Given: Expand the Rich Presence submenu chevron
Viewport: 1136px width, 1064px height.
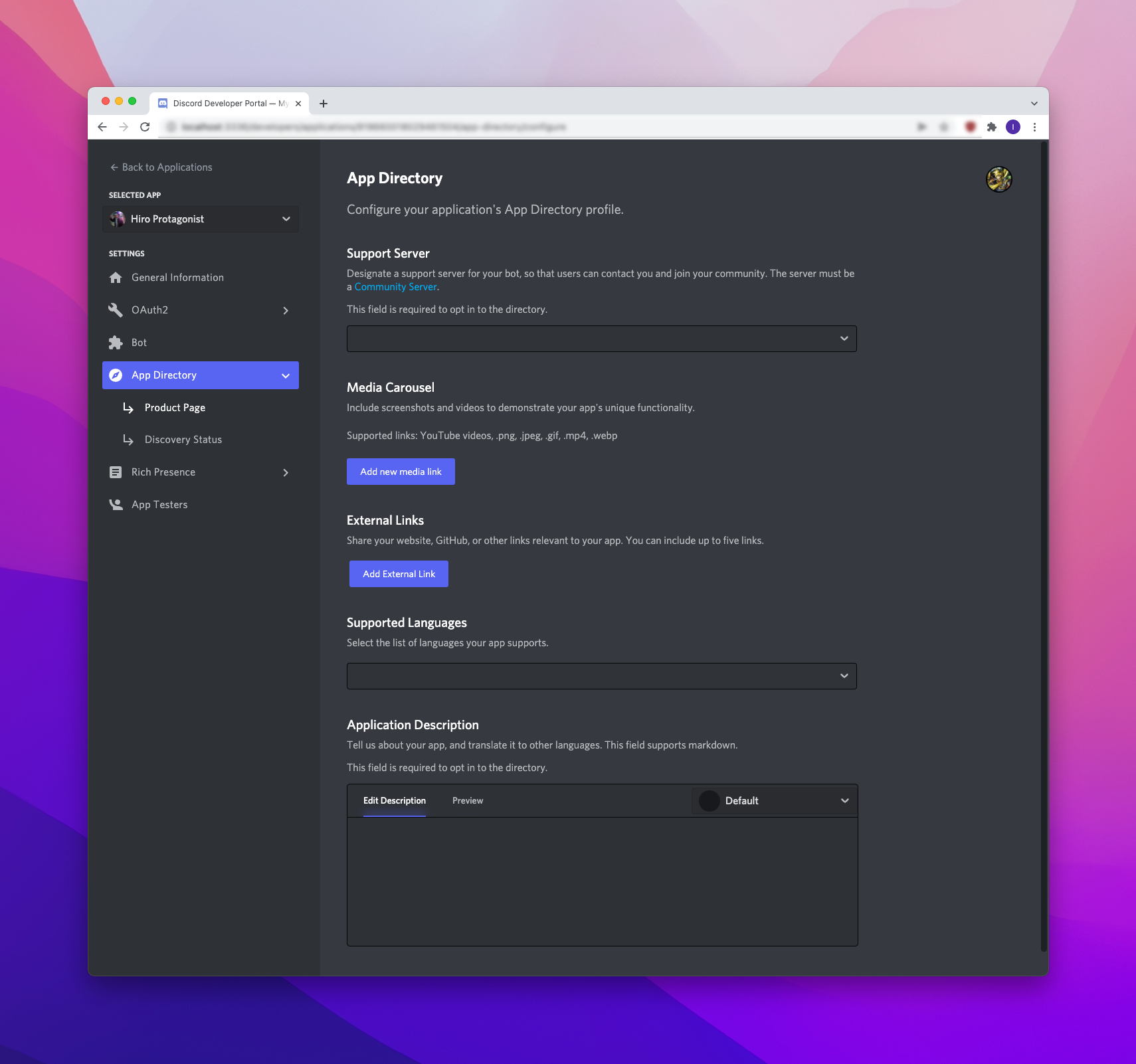Looking at the screenshot, I should (x=286, y=472).
